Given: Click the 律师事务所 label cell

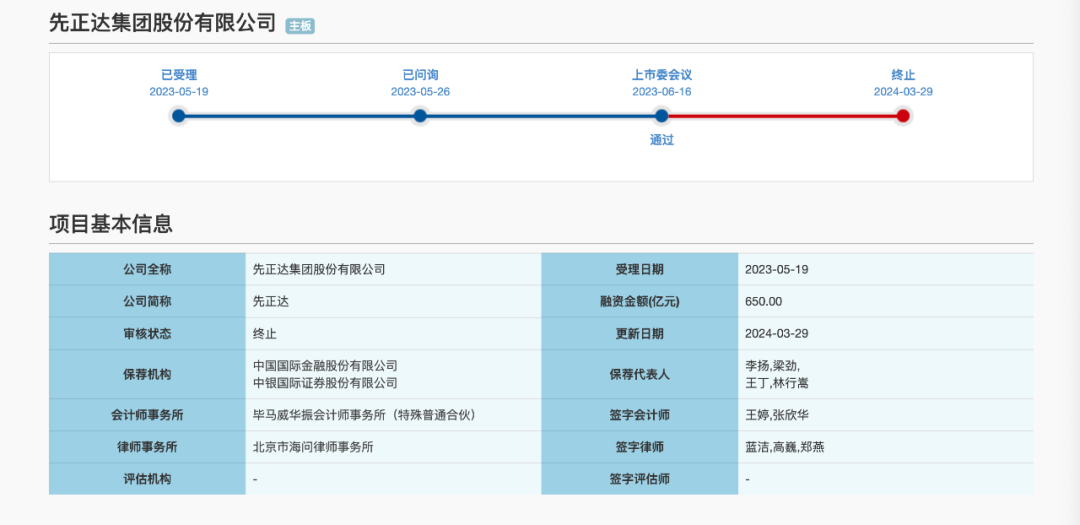Looking at the screenshot, I should [x=147, y=447].
